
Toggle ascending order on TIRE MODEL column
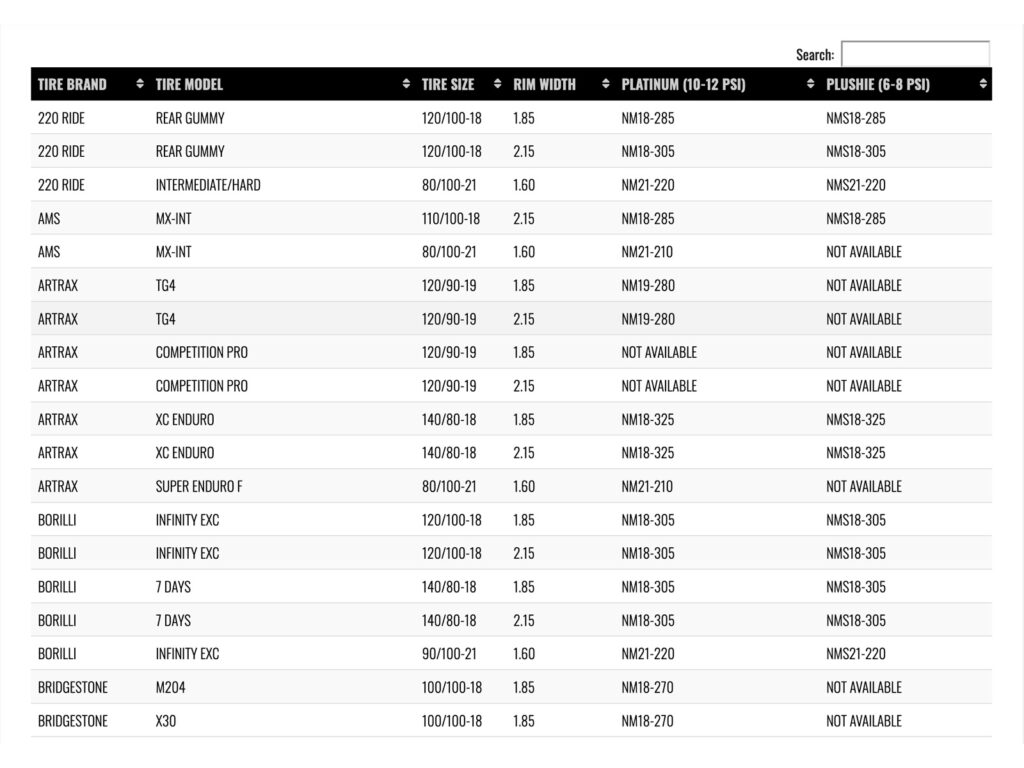coord(404,85)
